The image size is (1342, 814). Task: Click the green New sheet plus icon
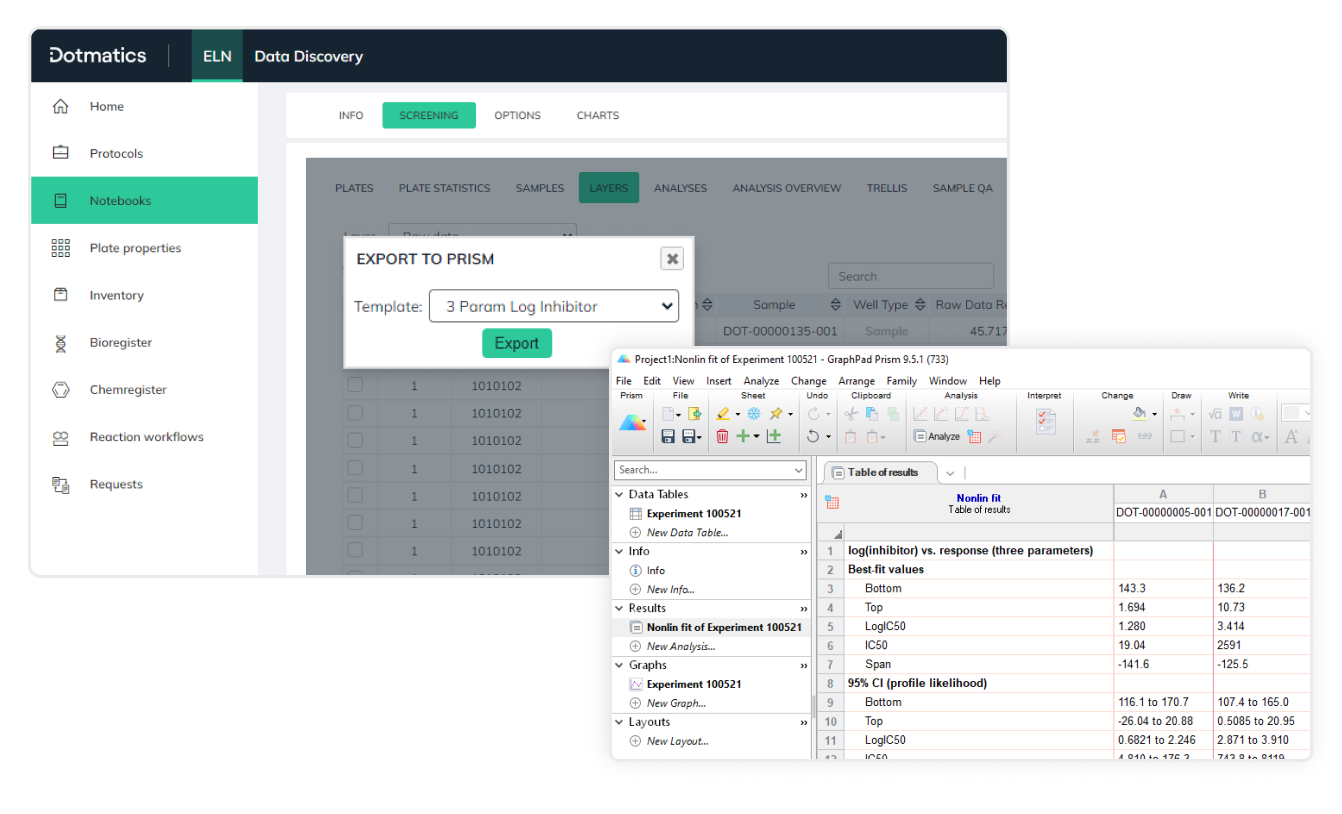coord(743,436)
